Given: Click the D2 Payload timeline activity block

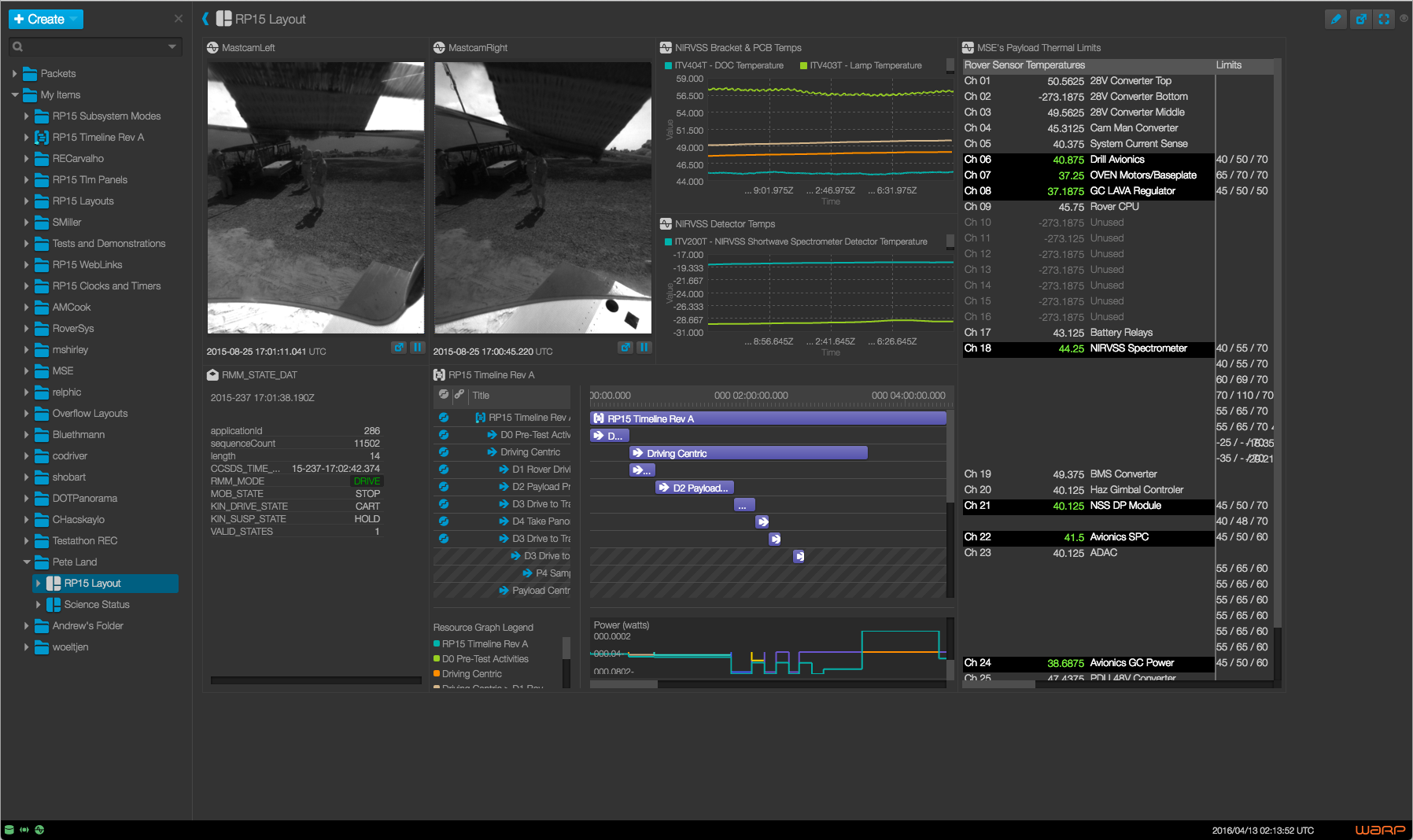Looking at the screenshot, I should tap(695, 488).
